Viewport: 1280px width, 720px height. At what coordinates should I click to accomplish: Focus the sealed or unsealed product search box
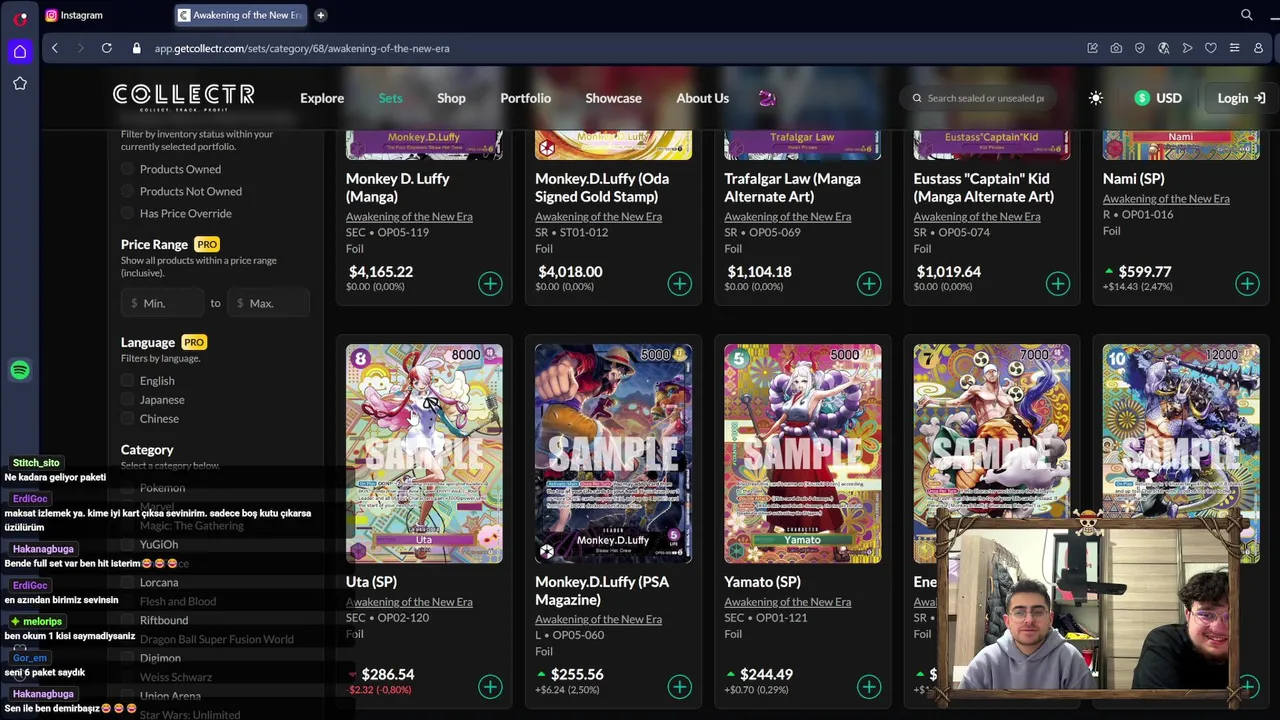[978, 98]
